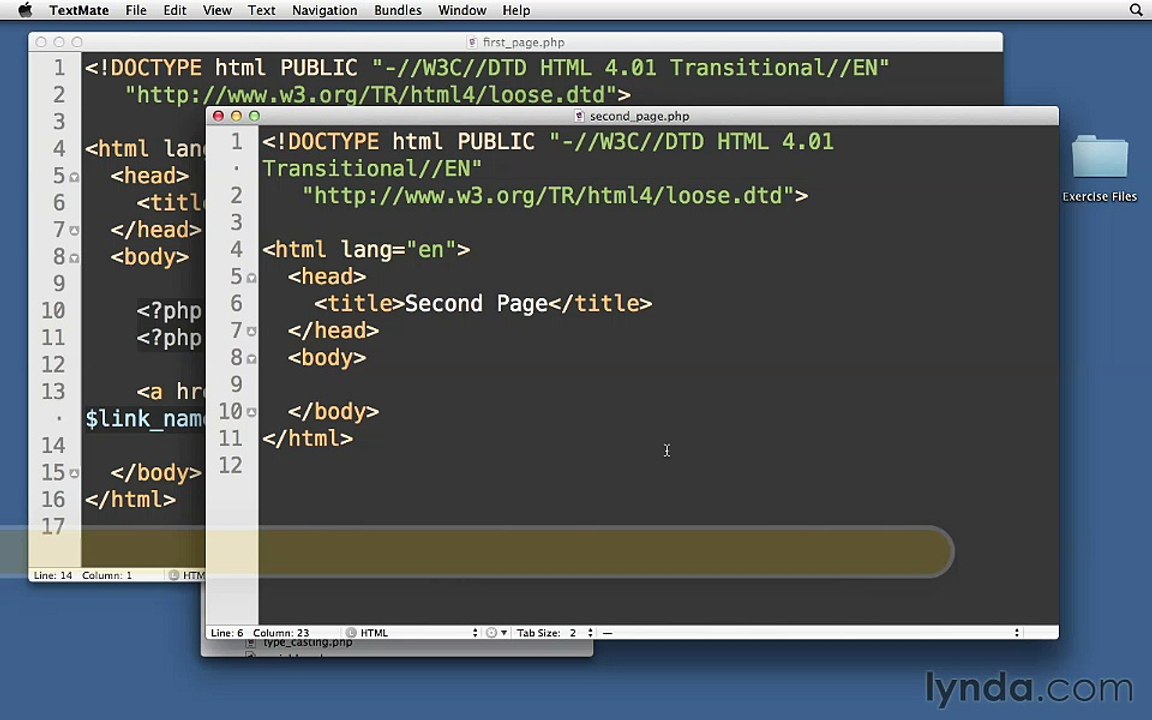Open the Navigation menu

[325, 10]
